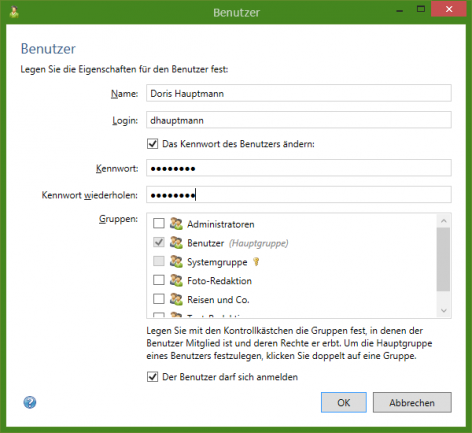Click the key icon beside Systemgruppe
Viewport: 472px width, 433px height.
point(256,262)
